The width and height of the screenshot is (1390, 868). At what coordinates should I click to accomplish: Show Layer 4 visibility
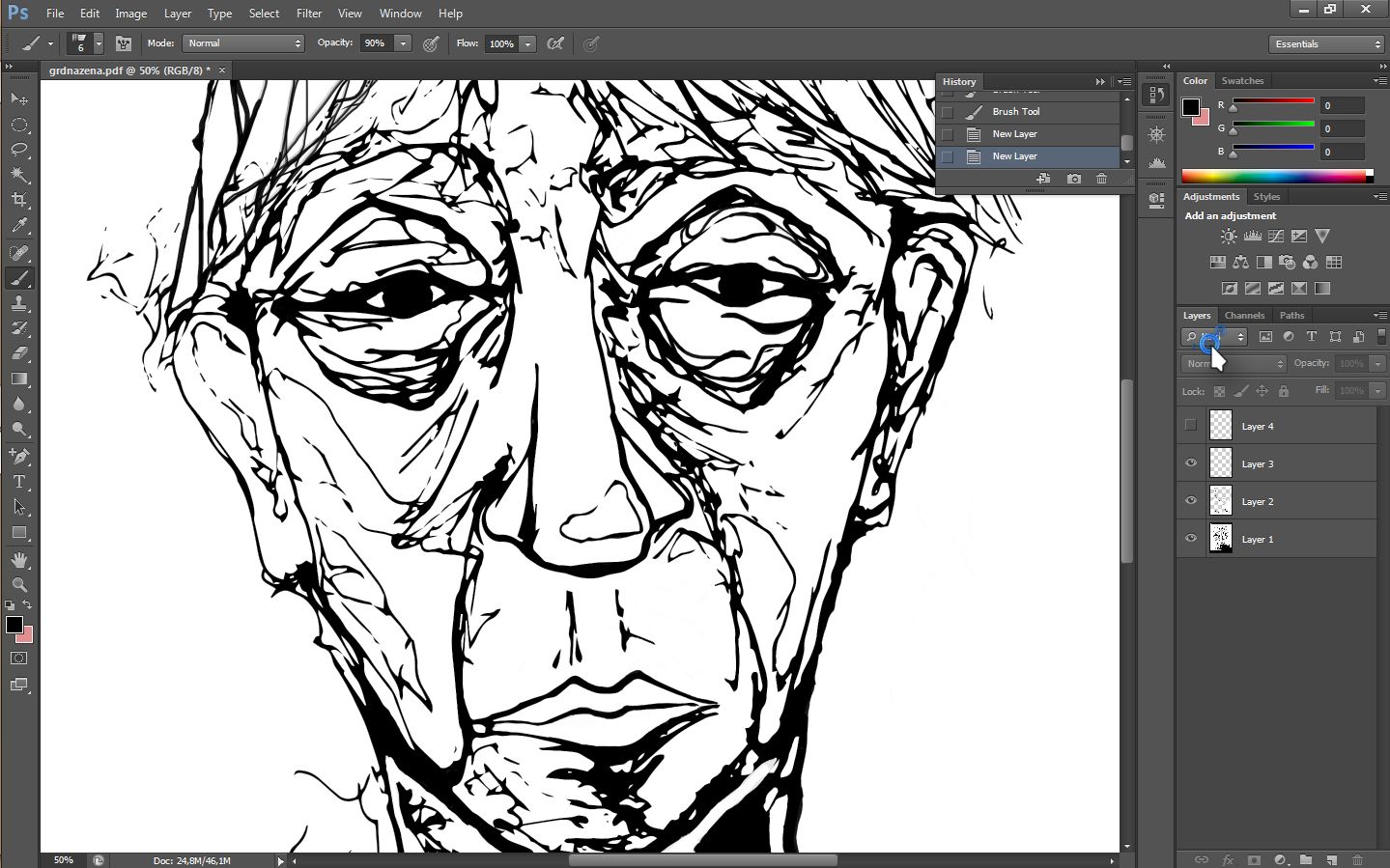tap(1191, 425)
